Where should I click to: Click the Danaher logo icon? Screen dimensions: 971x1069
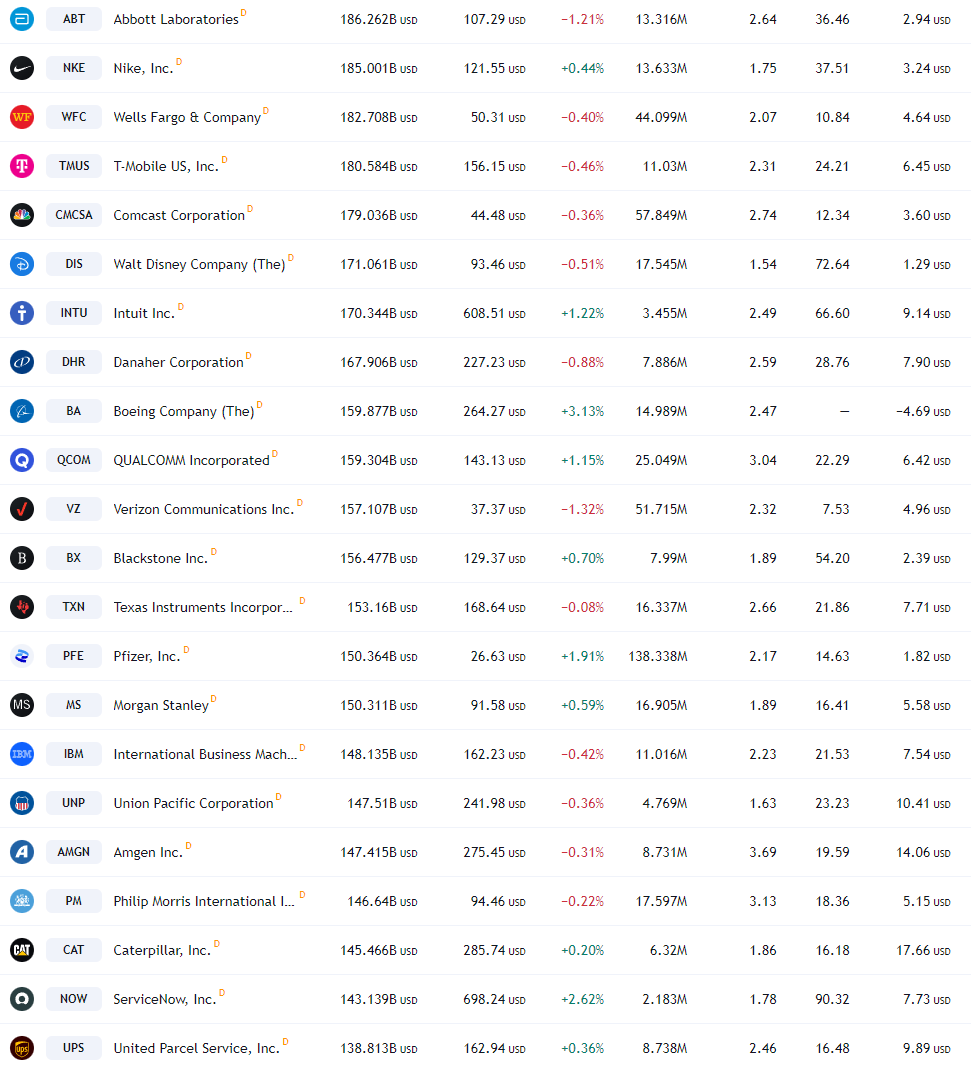(x=22, y=362)
